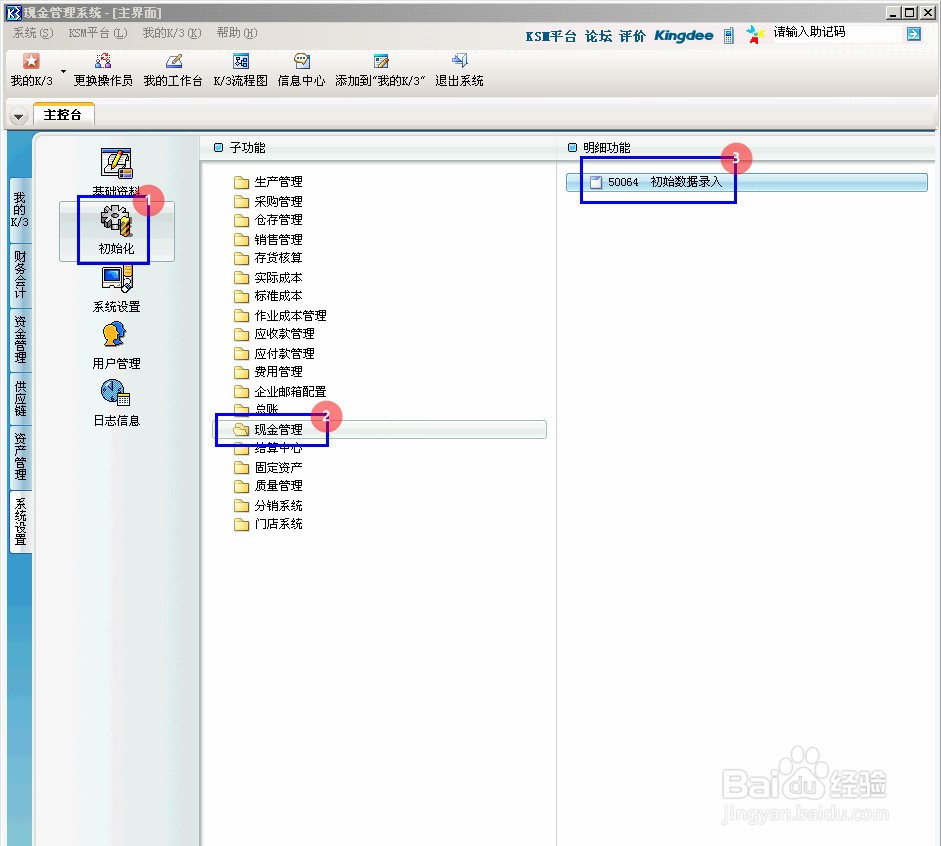This screenshot has height=846, width=941.
Task: Select the 门店系统 folder
Action: pos(268,524)
